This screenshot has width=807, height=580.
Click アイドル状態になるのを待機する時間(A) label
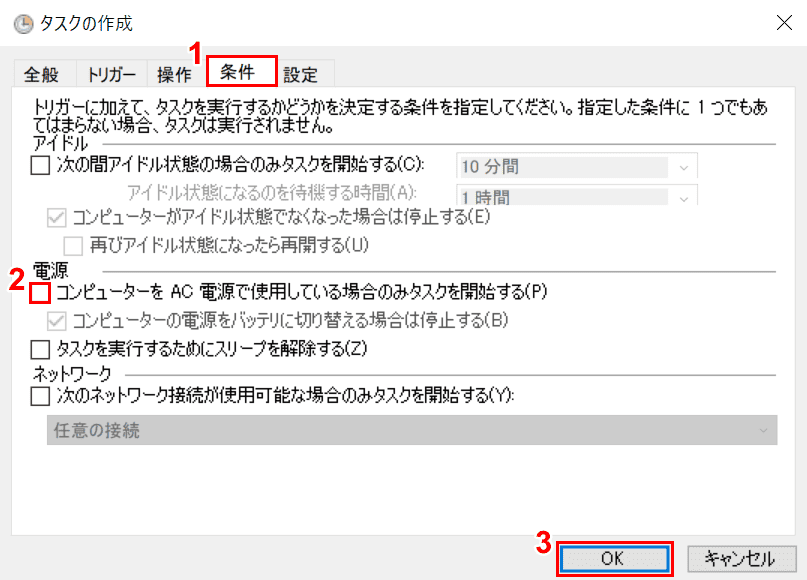tap(272, 192)
